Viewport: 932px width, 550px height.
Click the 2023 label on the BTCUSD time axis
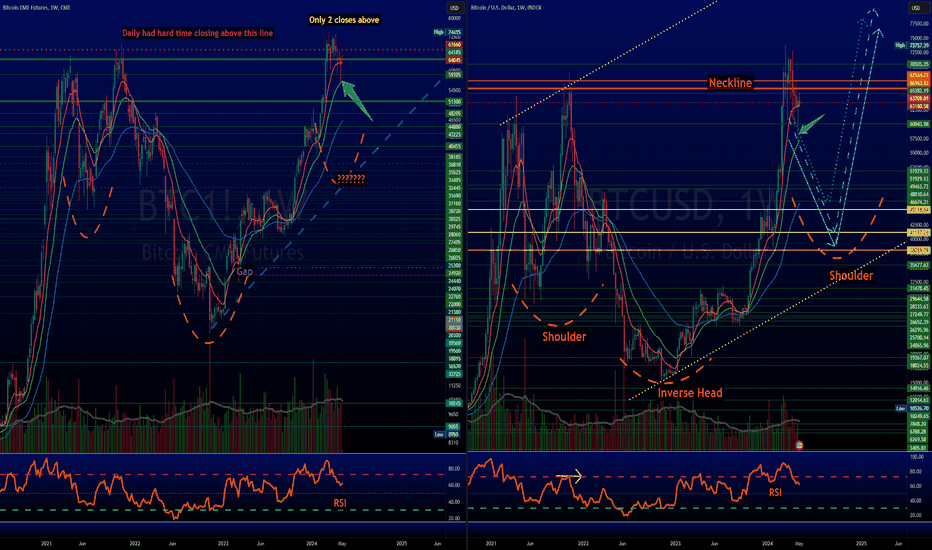675,543
